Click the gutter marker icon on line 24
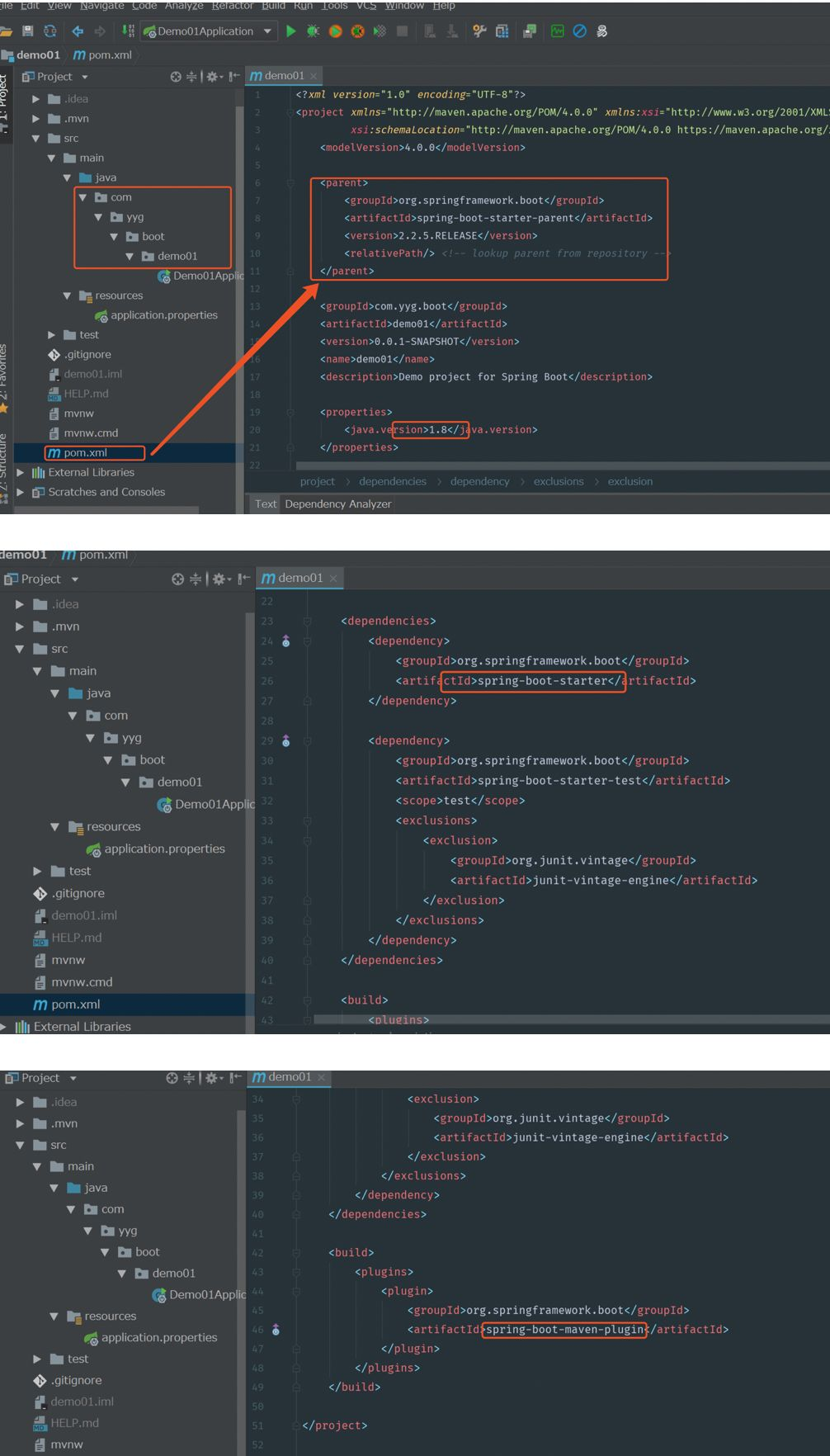 click(286, 641)
